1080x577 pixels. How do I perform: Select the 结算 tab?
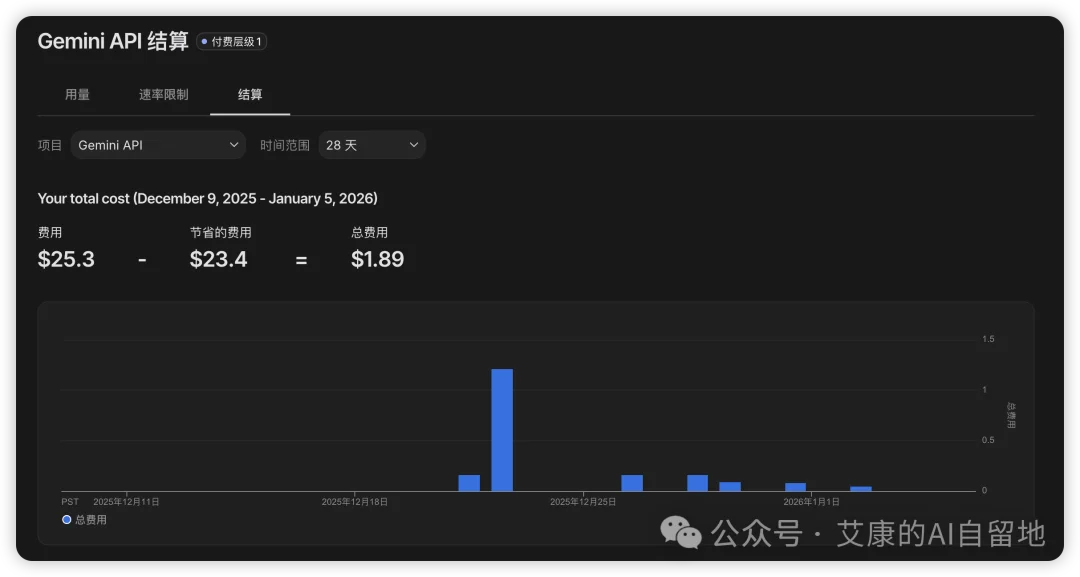(x=249, y=94)
